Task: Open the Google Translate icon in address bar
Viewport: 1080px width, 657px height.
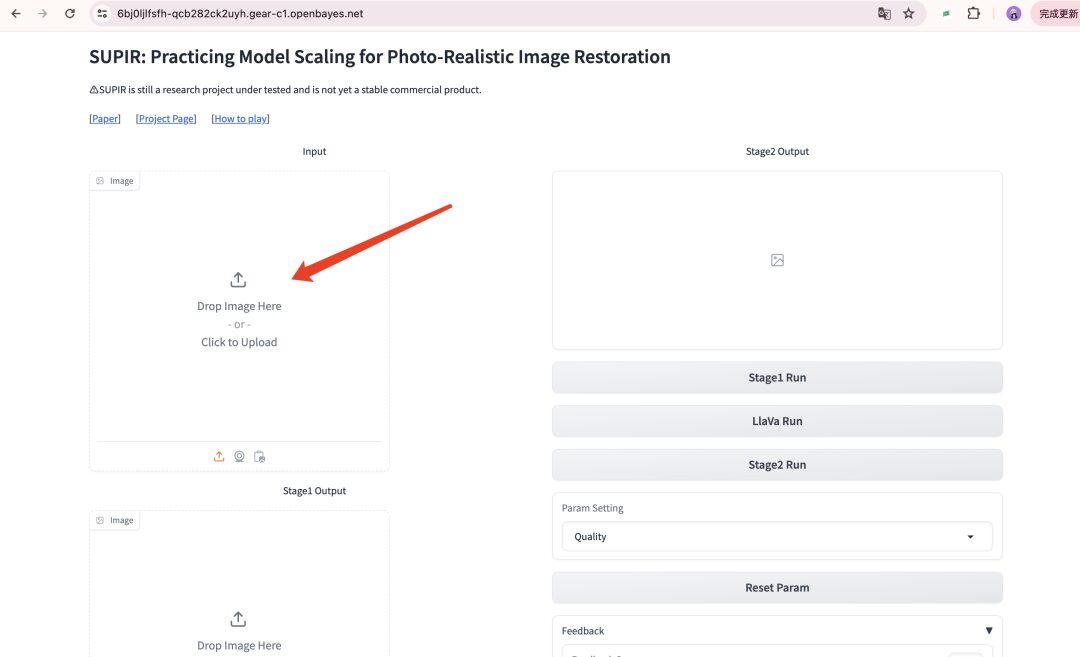Action: [x=884, y=14]
